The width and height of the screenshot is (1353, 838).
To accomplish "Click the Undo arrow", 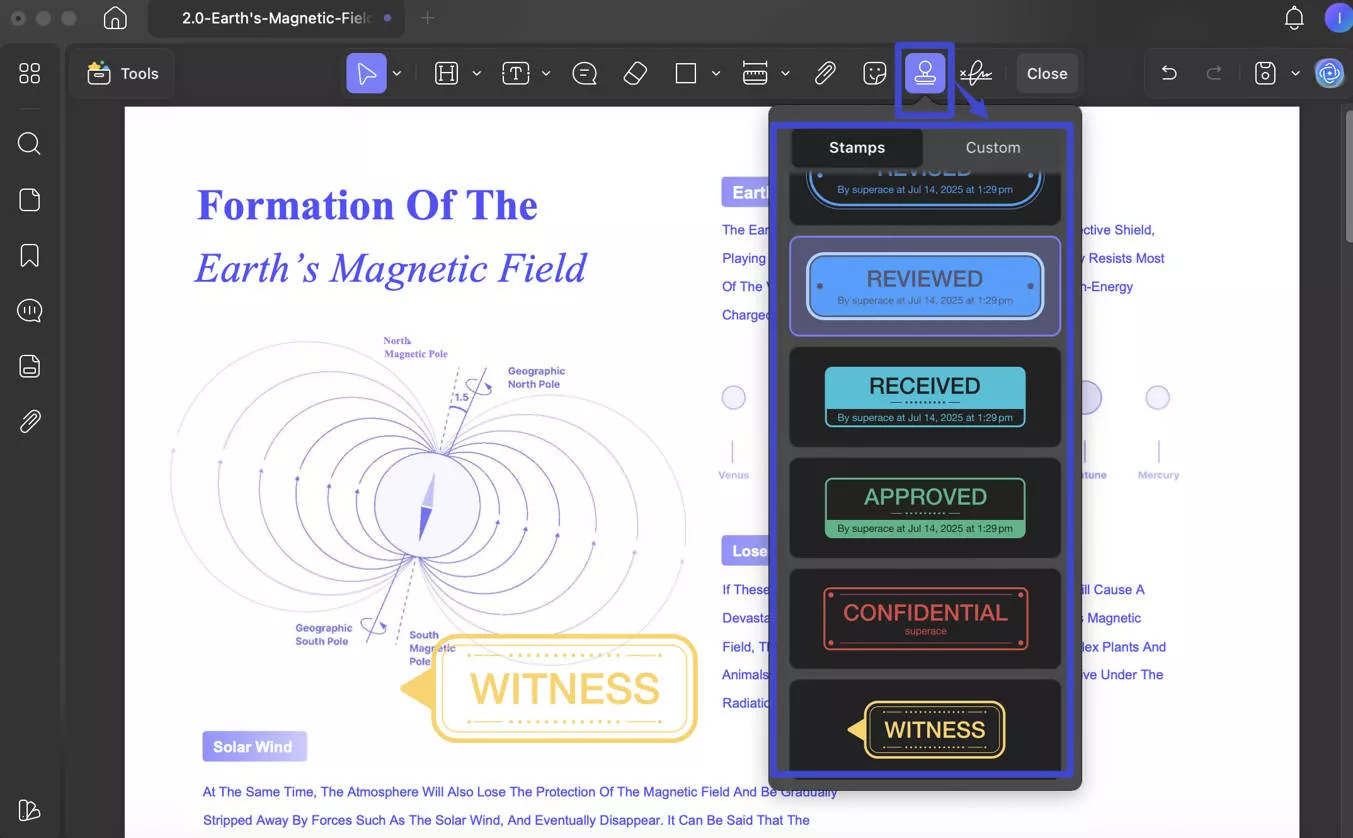I will tap(1168, 72).
